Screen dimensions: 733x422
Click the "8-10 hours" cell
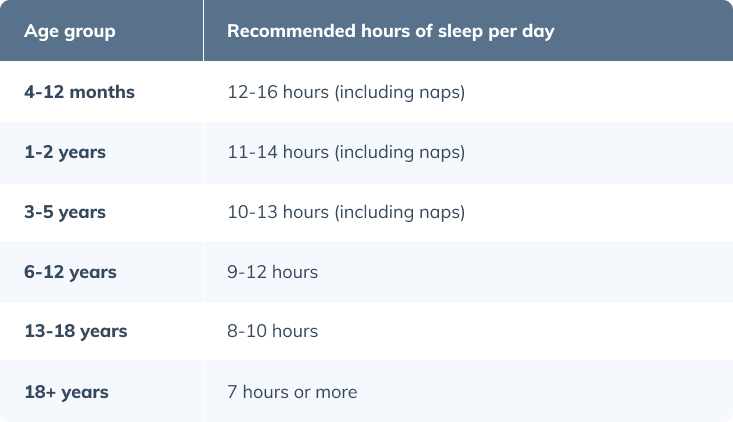[x=273, y=331]
